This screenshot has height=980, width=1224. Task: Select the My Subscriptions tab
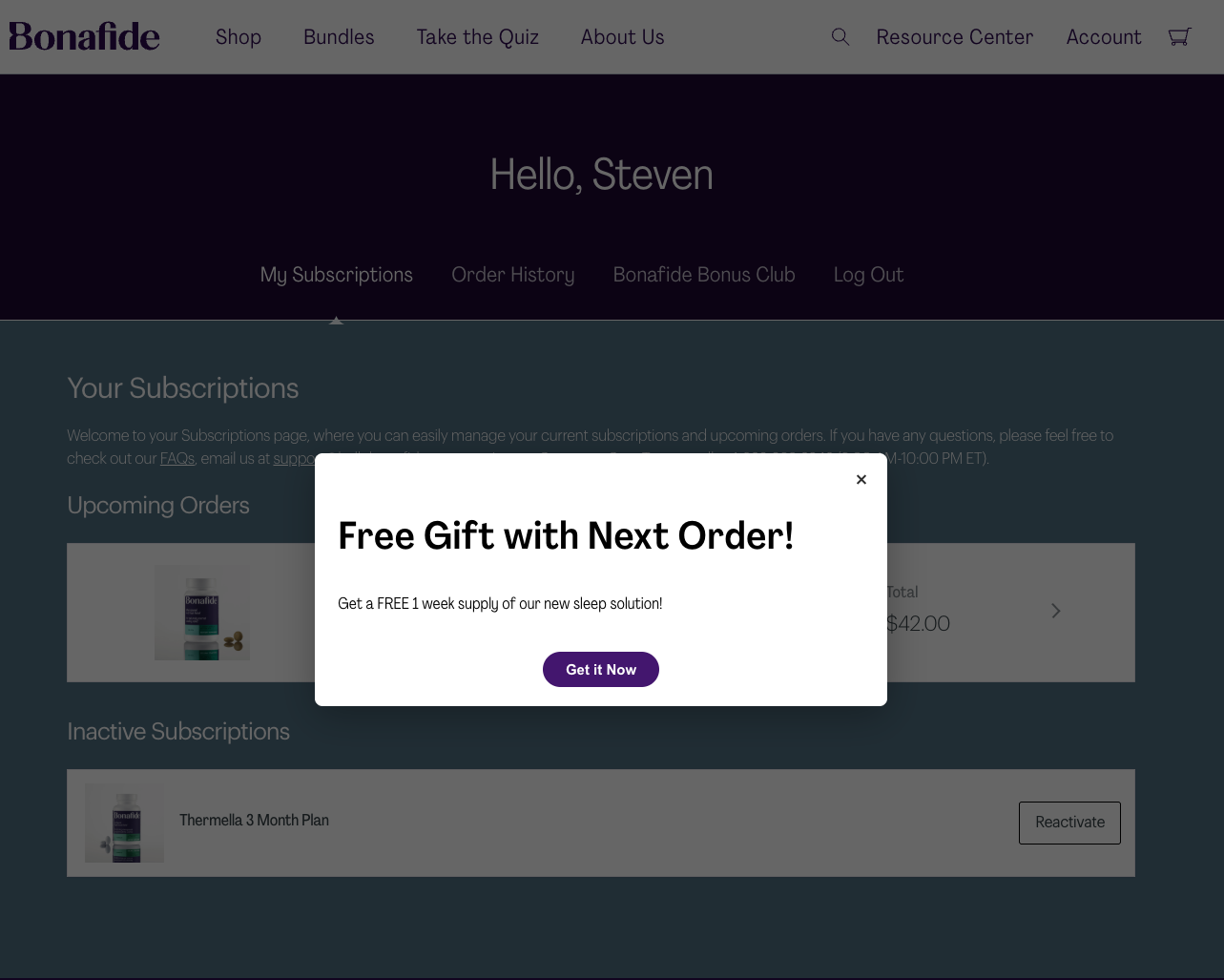tap(336, 275)
